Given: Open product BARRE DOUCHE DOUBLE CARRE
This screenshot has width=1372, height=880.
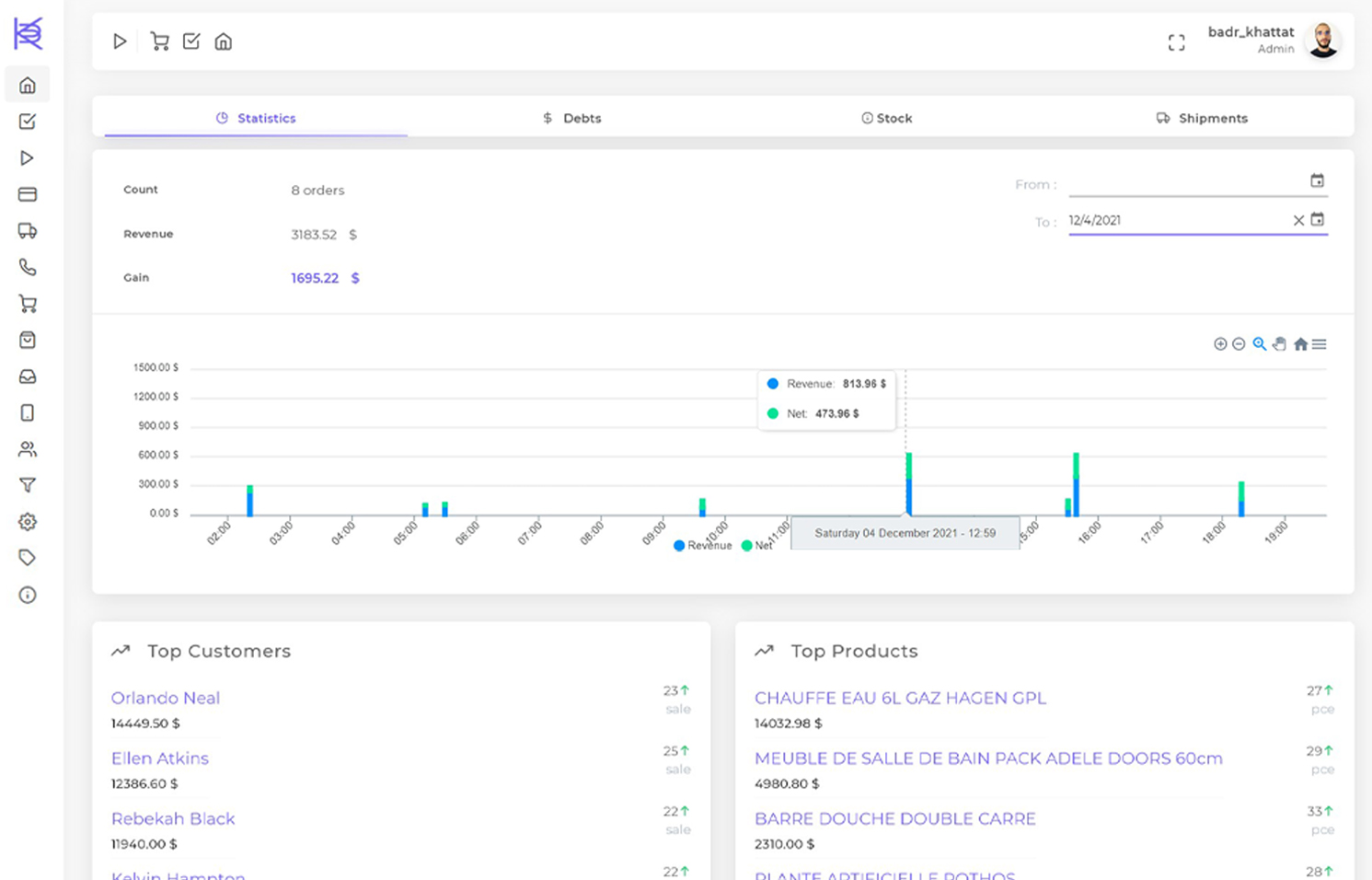Looking at the screenshot, I should (895, 818).
